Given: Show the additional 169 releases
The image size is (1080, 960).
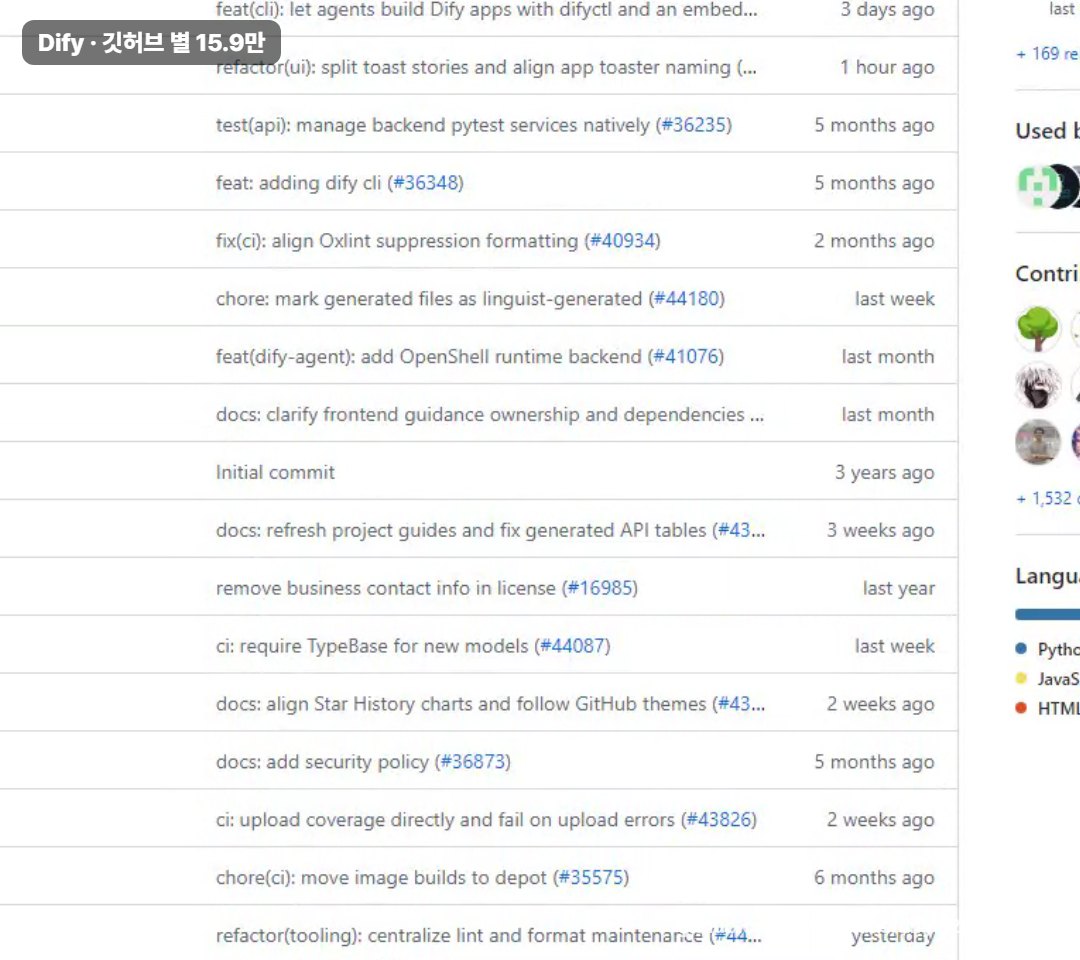Looking at the screenshot, I should (x=1048, y=53).
